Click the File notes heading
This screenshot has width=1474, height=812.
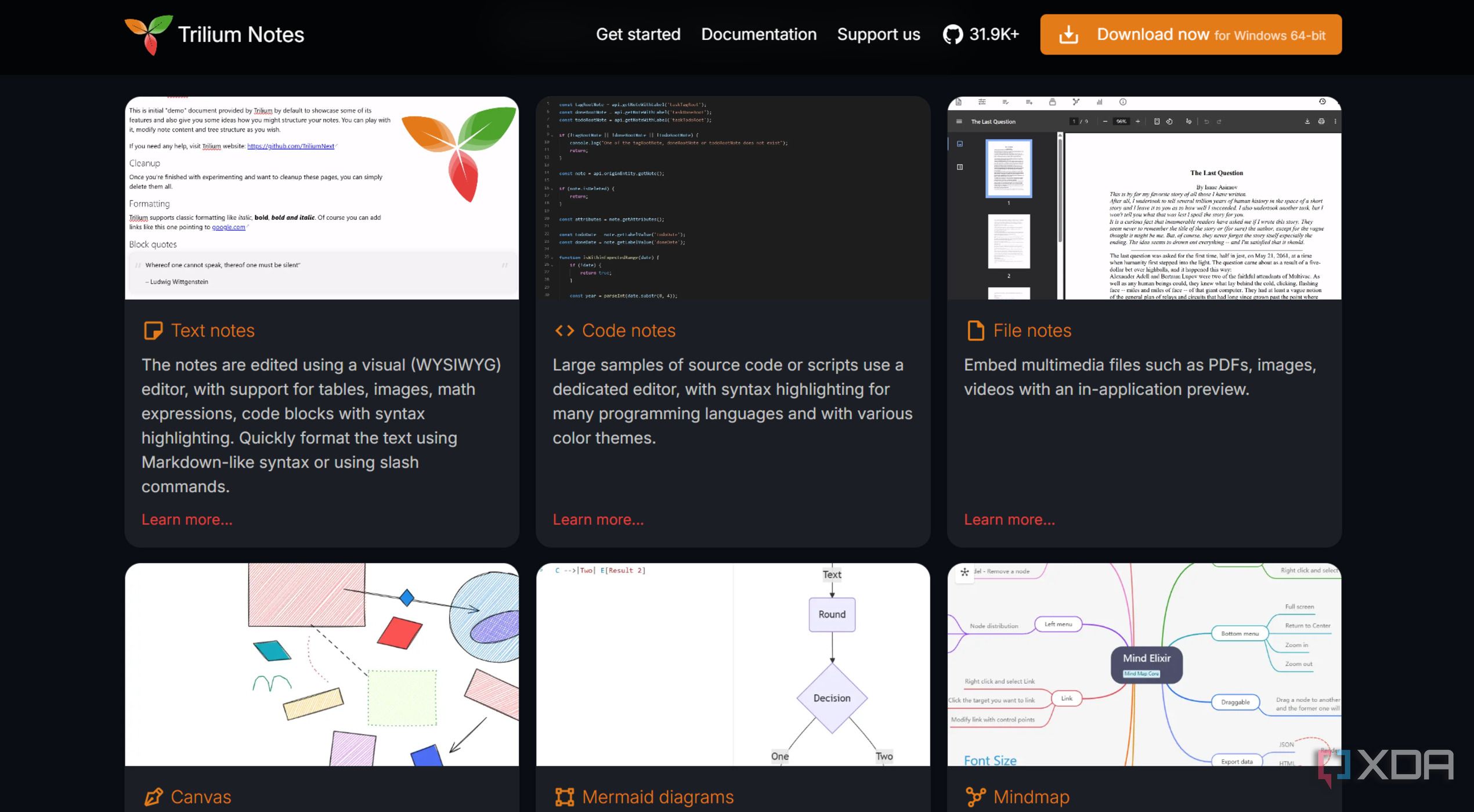pyautogui.click(x=1032, y=331)
